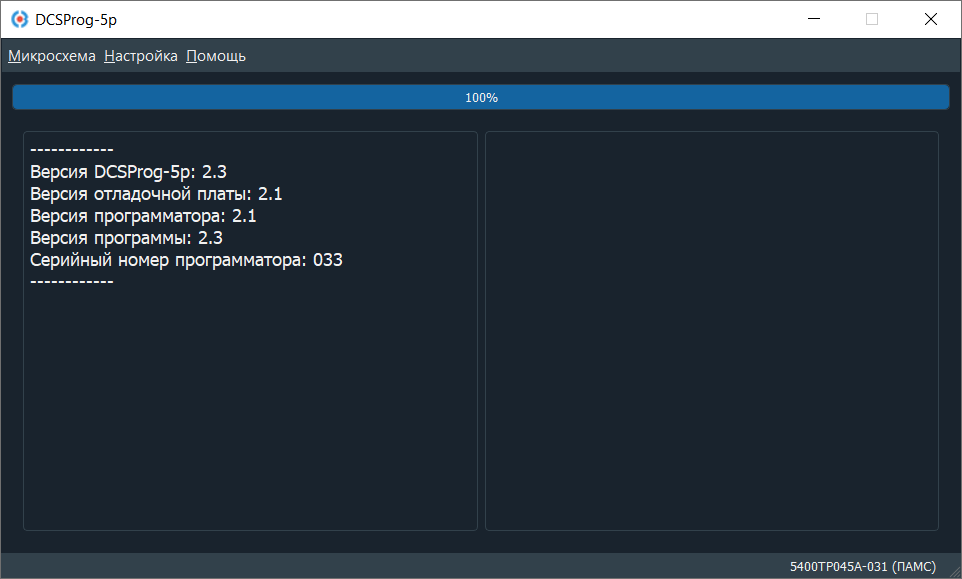Image resolution: width=962 pixels, height=579 pixels.
Task: Click the window resize grip in status bar
Action: (954, 571)
